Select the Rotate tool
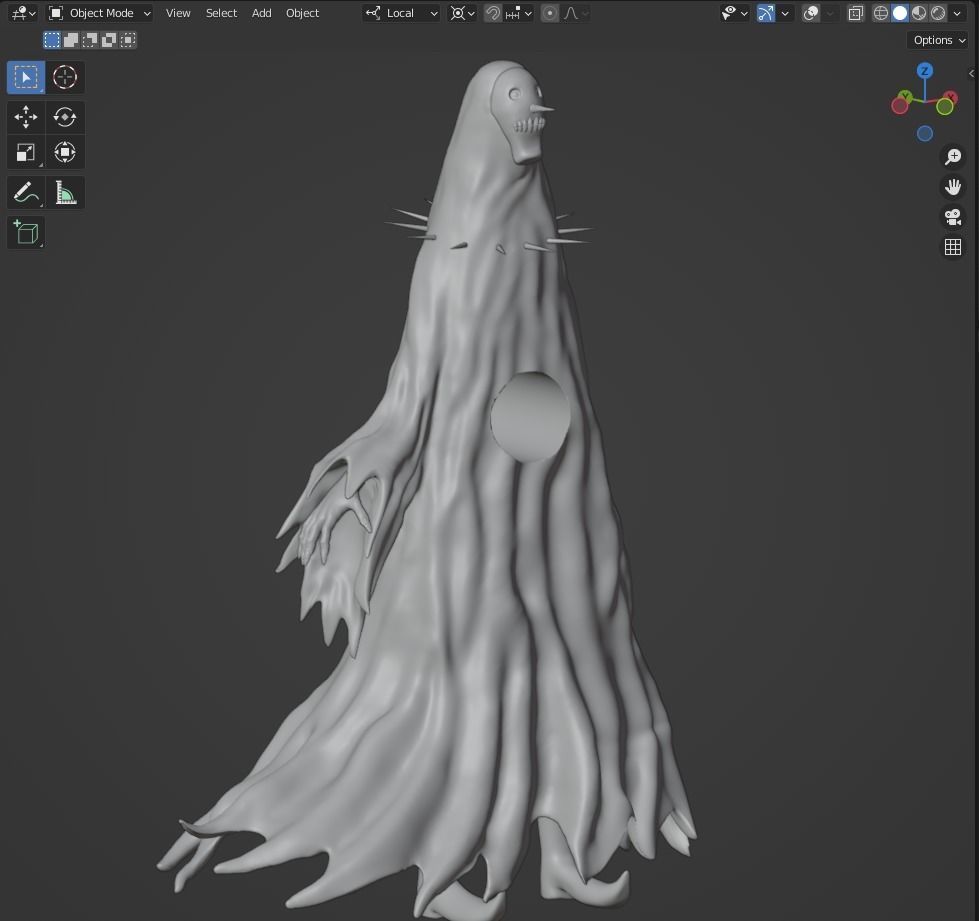The image size is (979, 921). pos(65,117)
